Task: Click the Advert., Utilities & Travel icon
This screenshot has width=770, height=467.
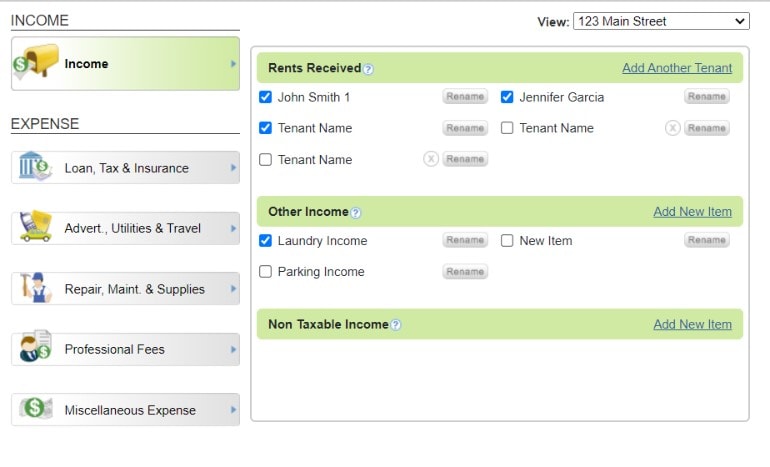Action: pyautogui.click(x=35, y=227)
